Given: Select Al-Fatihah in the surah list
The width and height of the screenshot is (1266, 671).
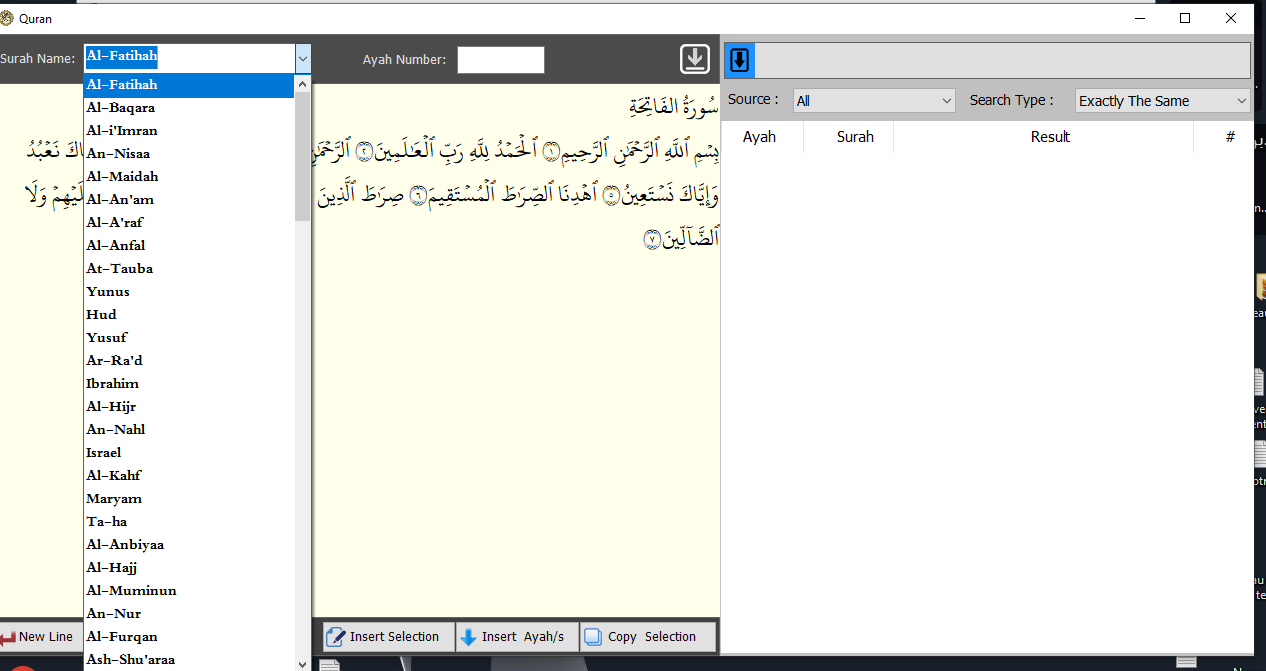Looking at the screenshot, I should click(x=189, y=85).
